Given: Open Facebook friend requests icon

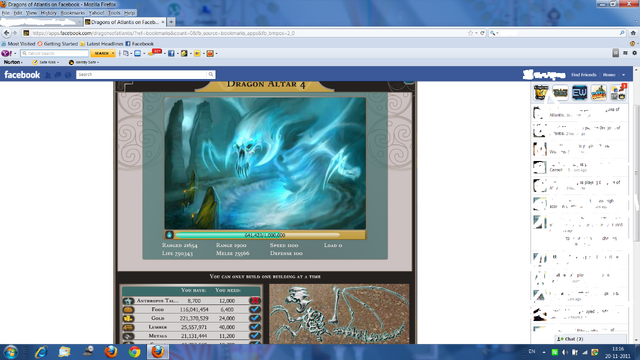Looking at the screenshot, I should [48, 75].
